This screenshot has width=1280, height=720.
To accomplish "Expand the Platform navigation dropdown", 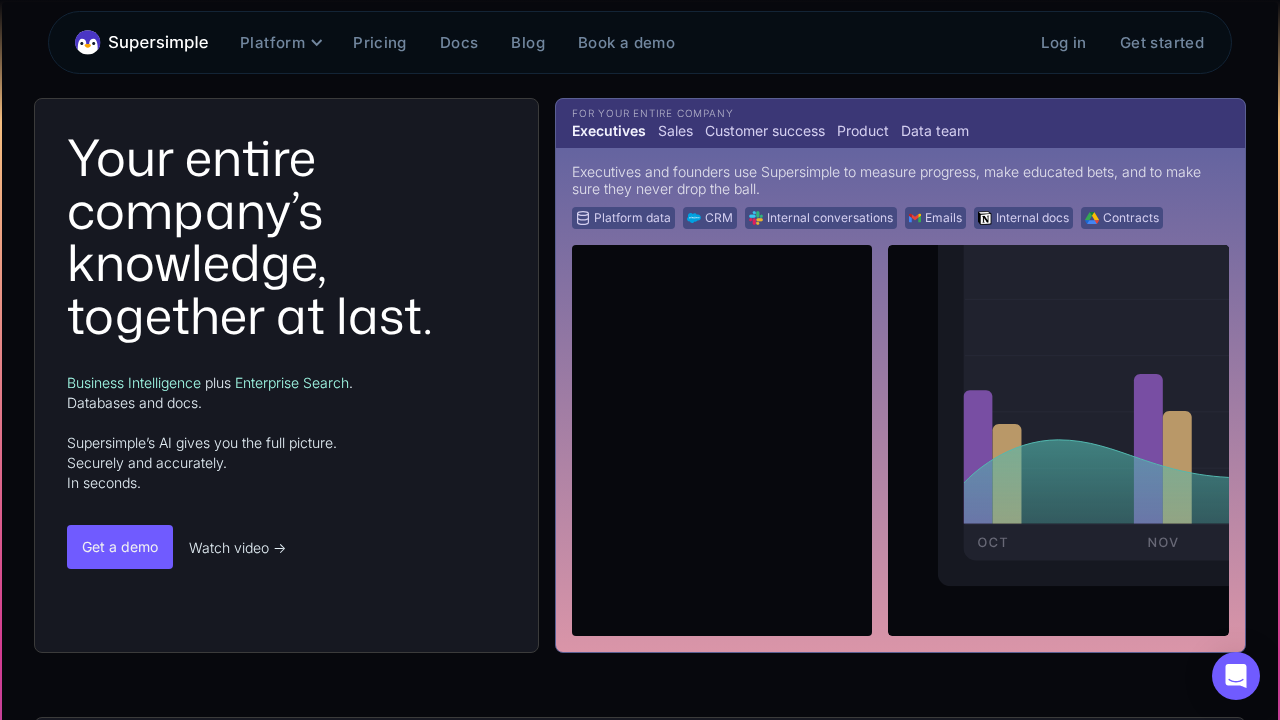I will 280,42.
